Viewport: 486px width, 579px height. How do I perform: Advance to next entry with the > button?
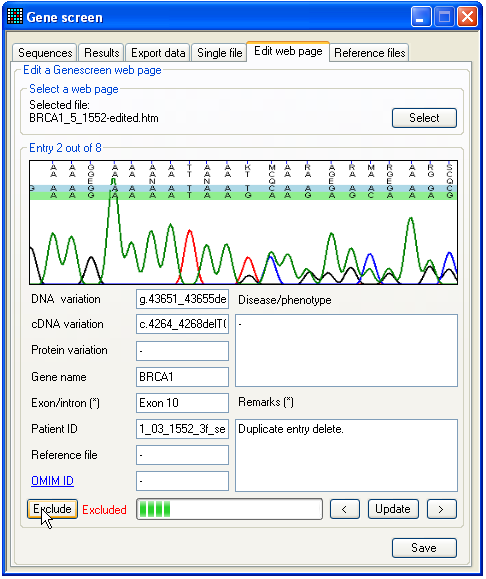442,509
